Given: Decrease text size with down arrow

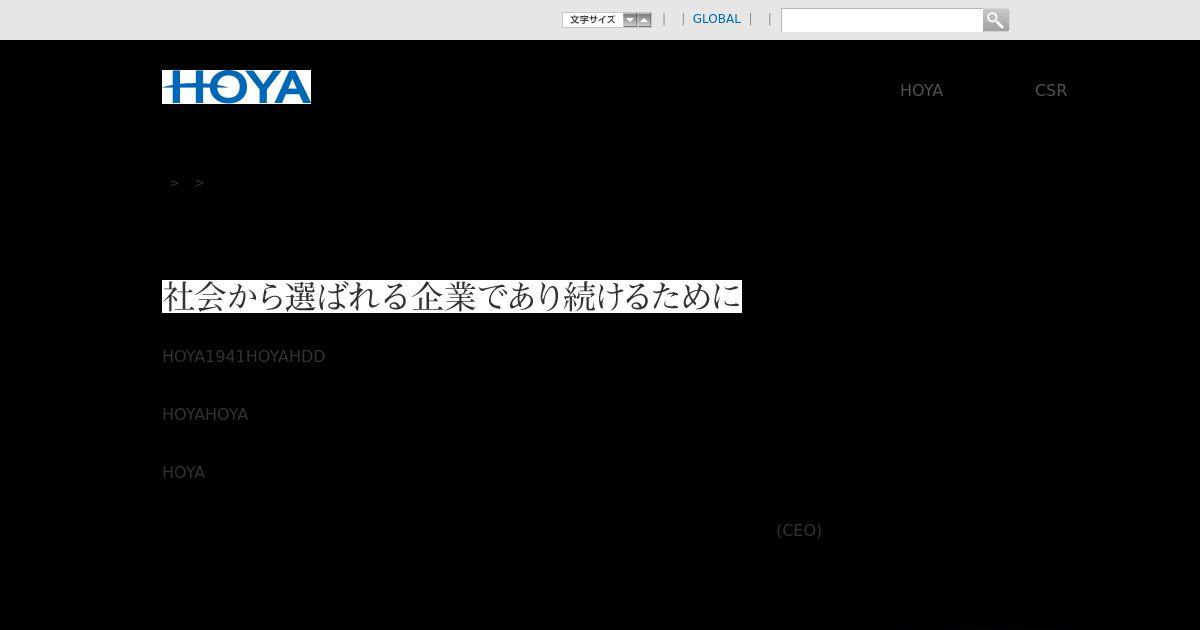Looking at the screenshot, I should (x=630, y=20).
